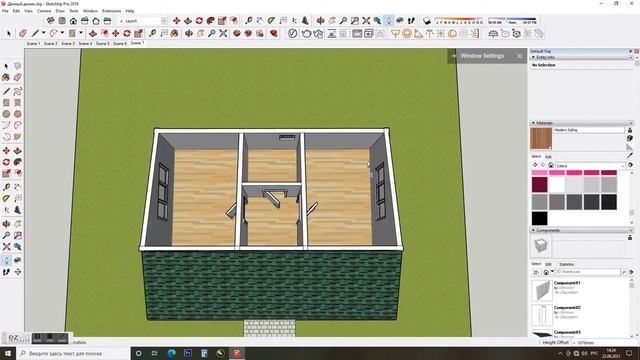The height and width of the screenshot is (360, 640).
Task: Open the component navigation home dropdown arrow
Action: pyautogui.click(x=552, y=272)
